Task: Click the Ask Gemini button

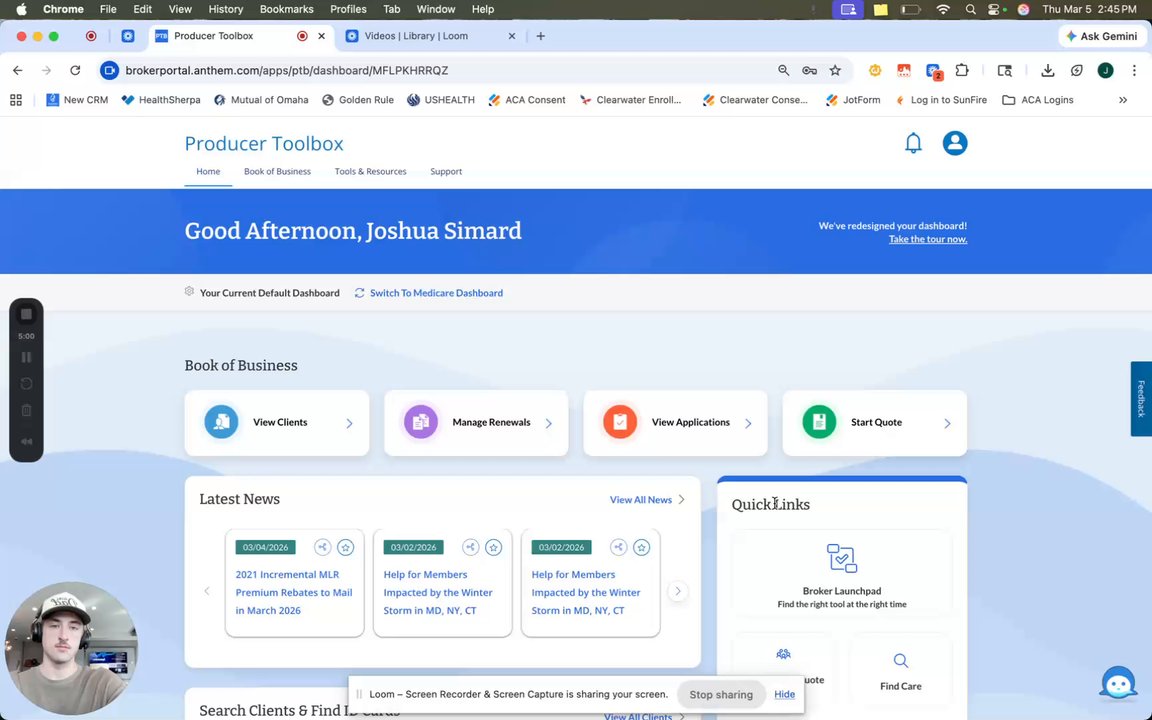Action: point(1103,36)
